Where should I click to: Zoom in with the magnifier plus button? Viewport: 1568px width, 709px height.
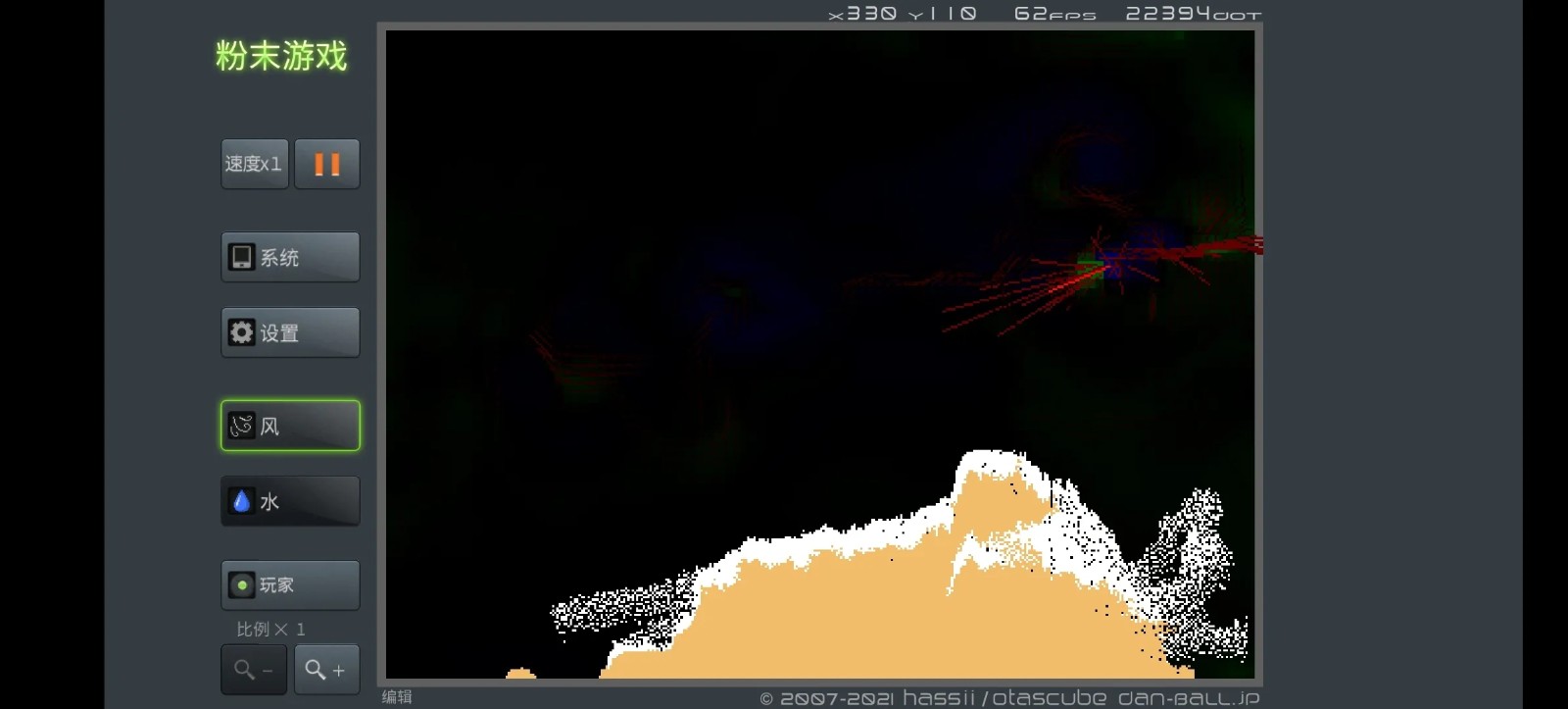click(326, 670)
